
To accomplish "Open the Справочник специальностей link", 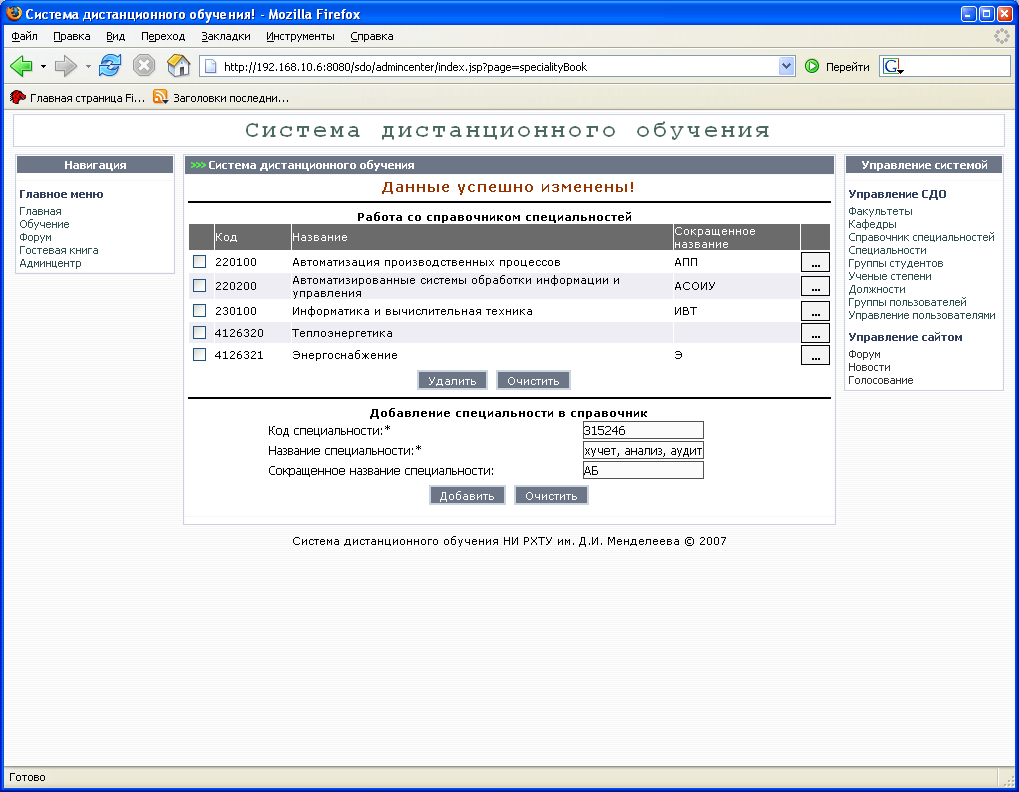I will pyautogui.click(x=921, y=237).
